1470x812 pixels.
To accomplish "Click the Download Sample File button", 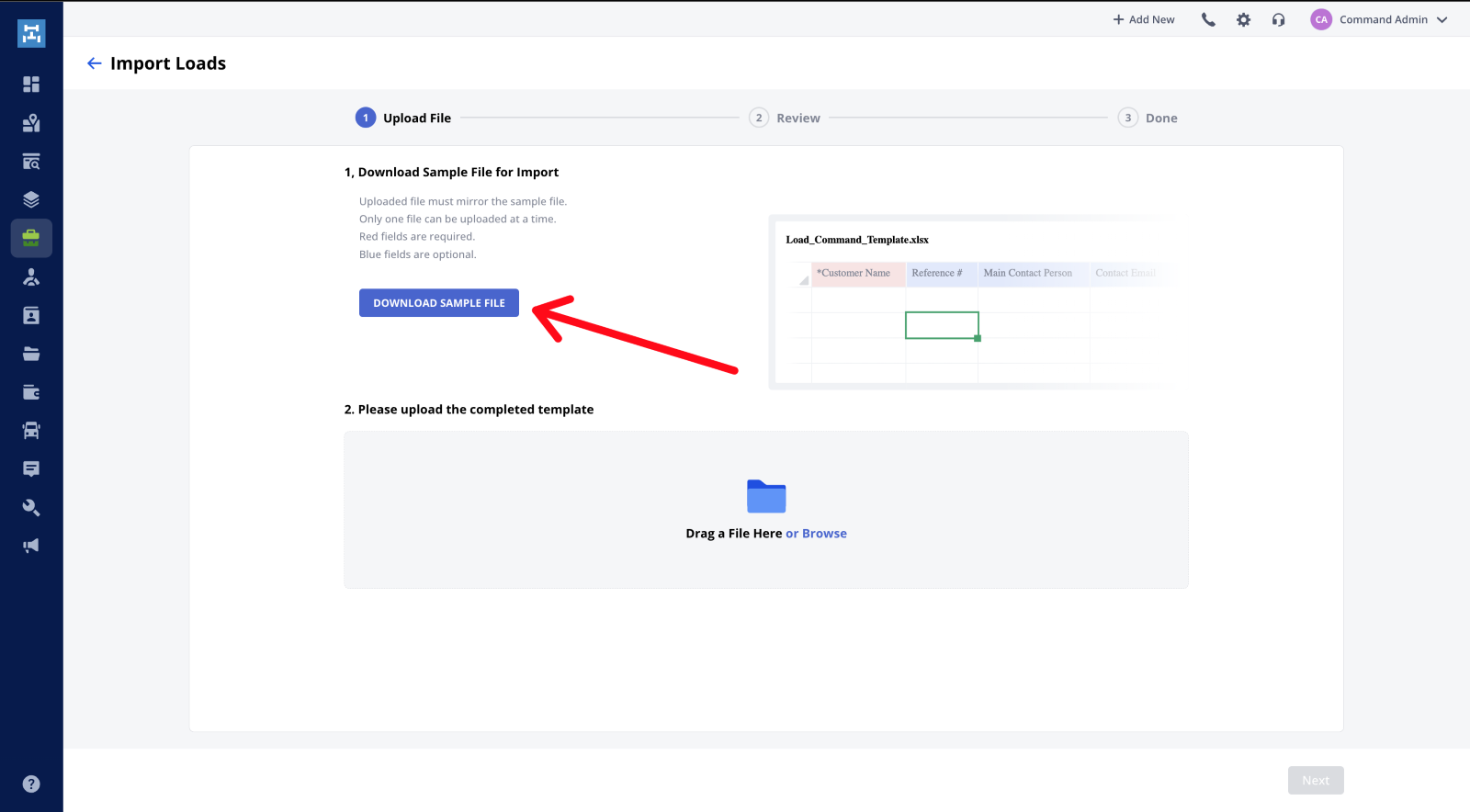I will coord(439,303).
